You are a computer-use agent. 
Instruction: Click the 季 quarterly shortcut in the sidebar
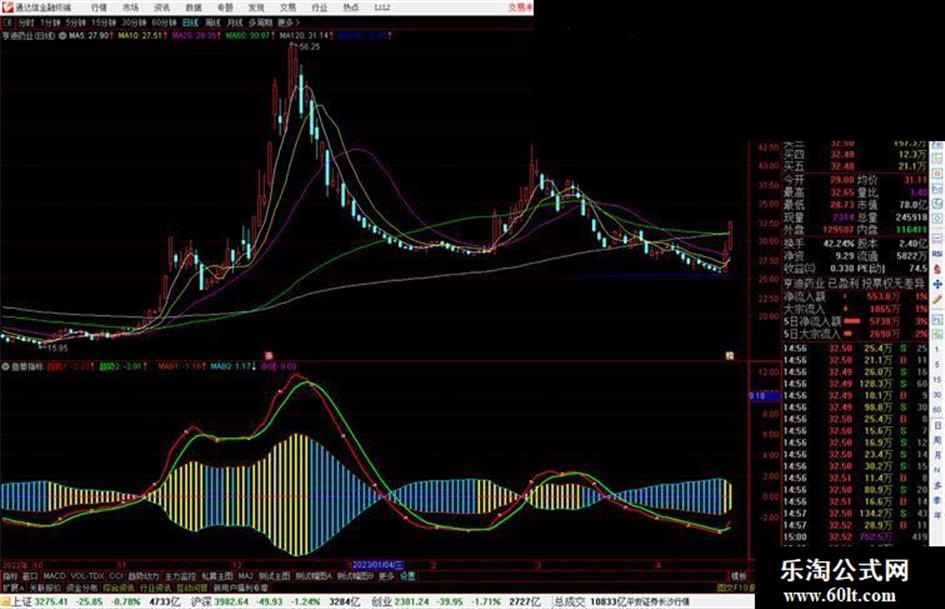(937, 500)
